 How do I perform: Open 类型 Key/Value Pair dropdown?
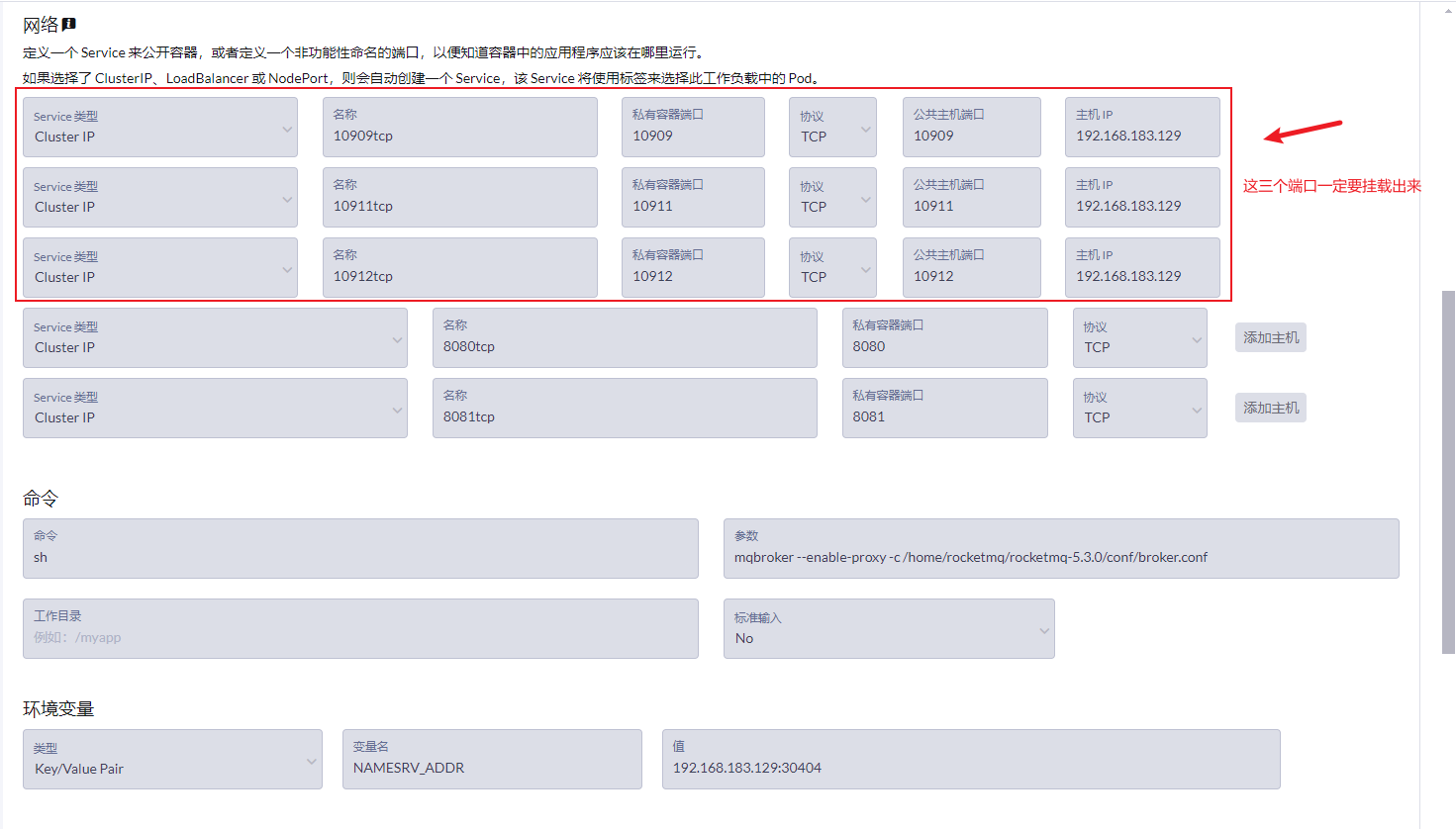click(172, 759)
